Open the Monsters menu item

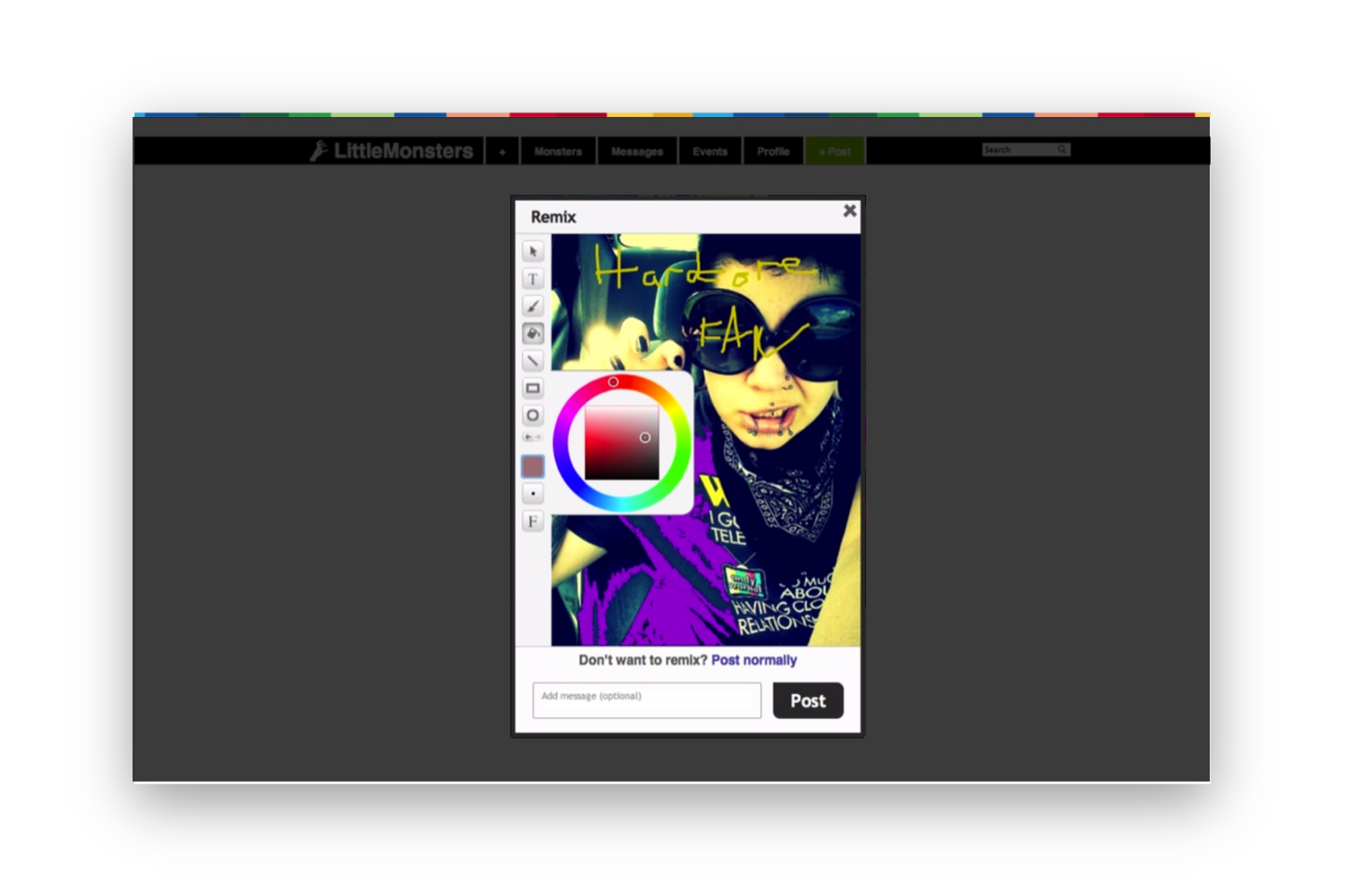click(x=558, y=151)
